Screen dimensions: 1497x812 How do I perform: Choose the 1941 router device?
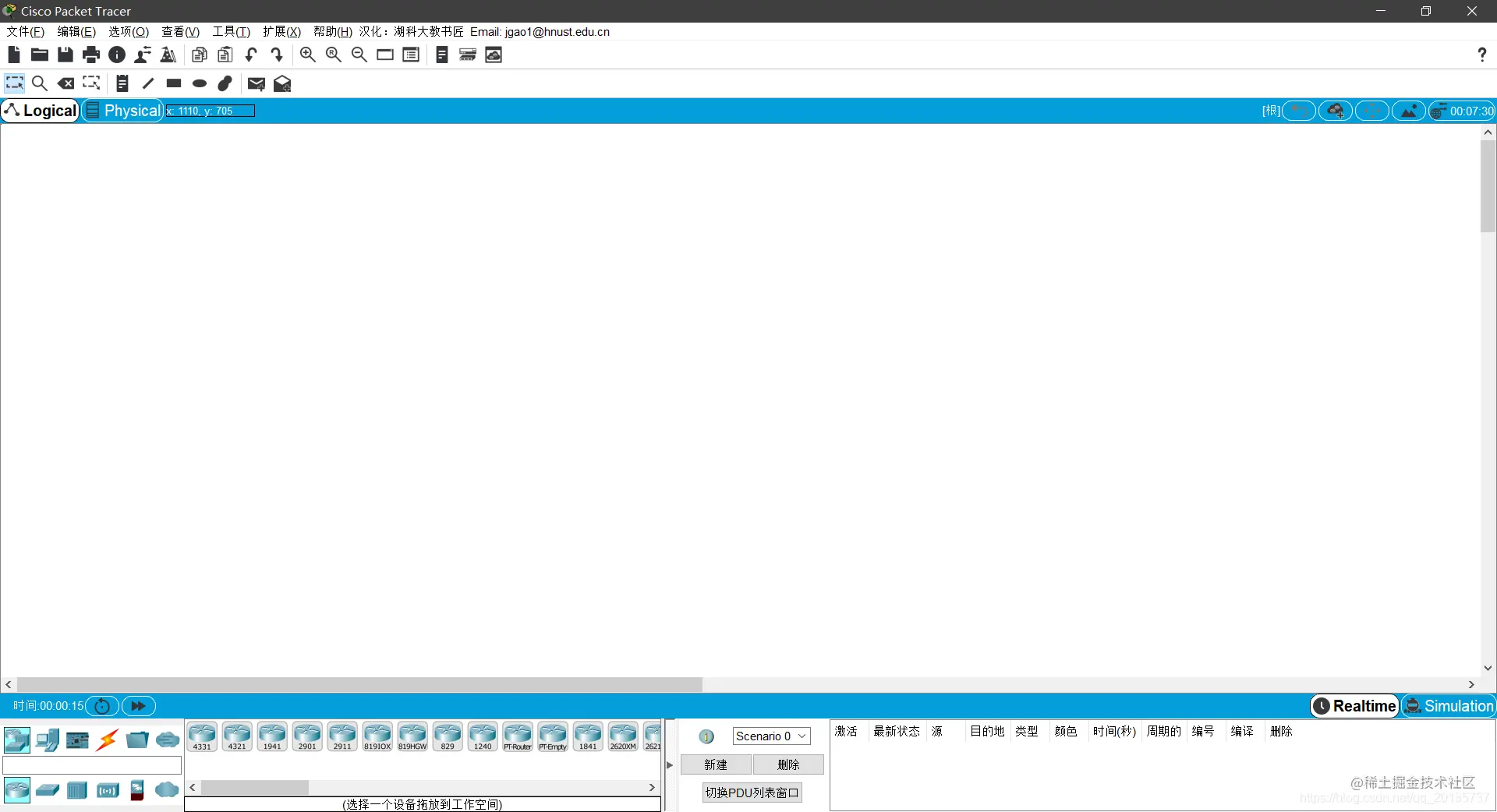click(x=272, y=736)
